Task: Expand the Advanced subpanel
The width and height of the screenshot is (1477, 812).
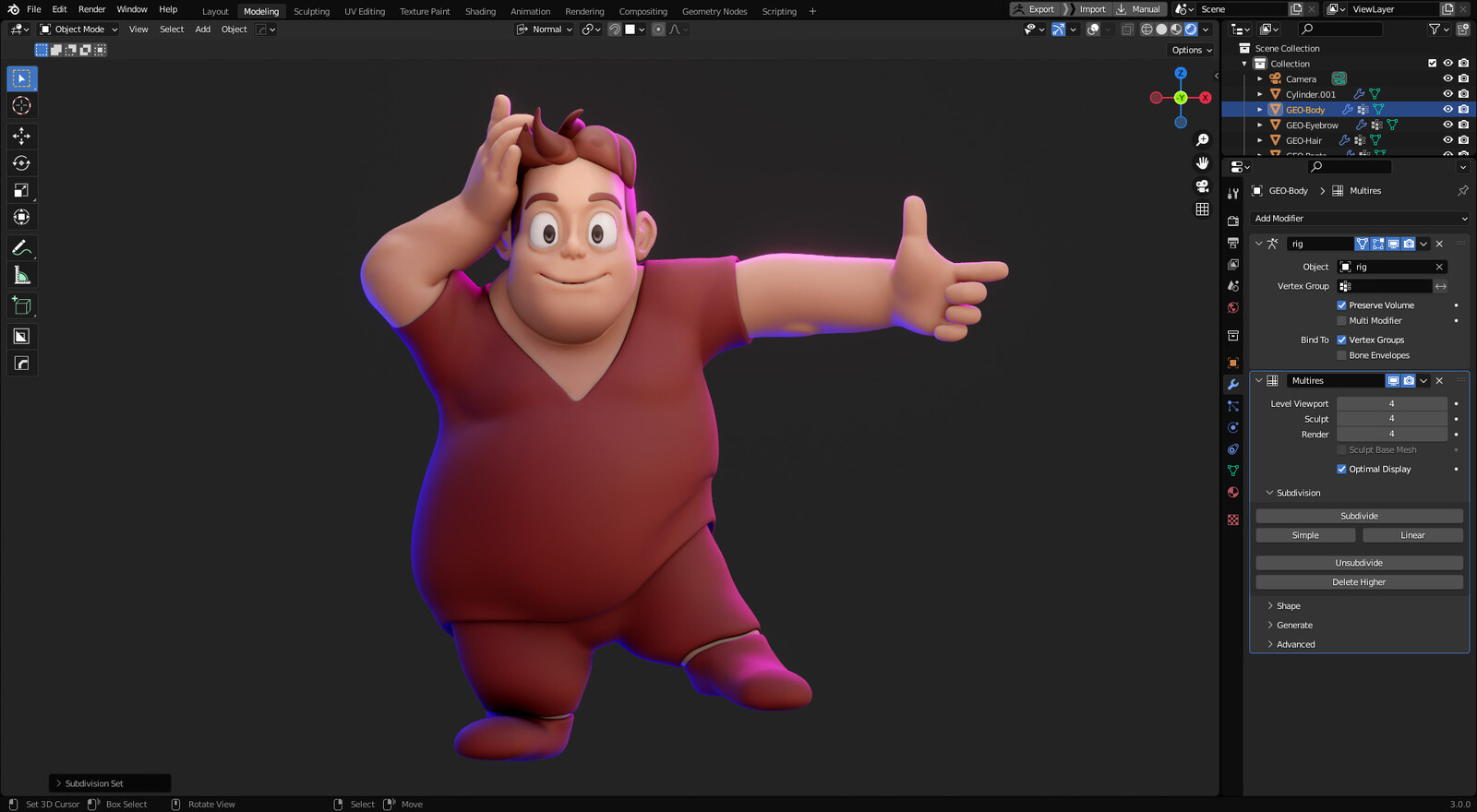Action: pos(1295,645)
